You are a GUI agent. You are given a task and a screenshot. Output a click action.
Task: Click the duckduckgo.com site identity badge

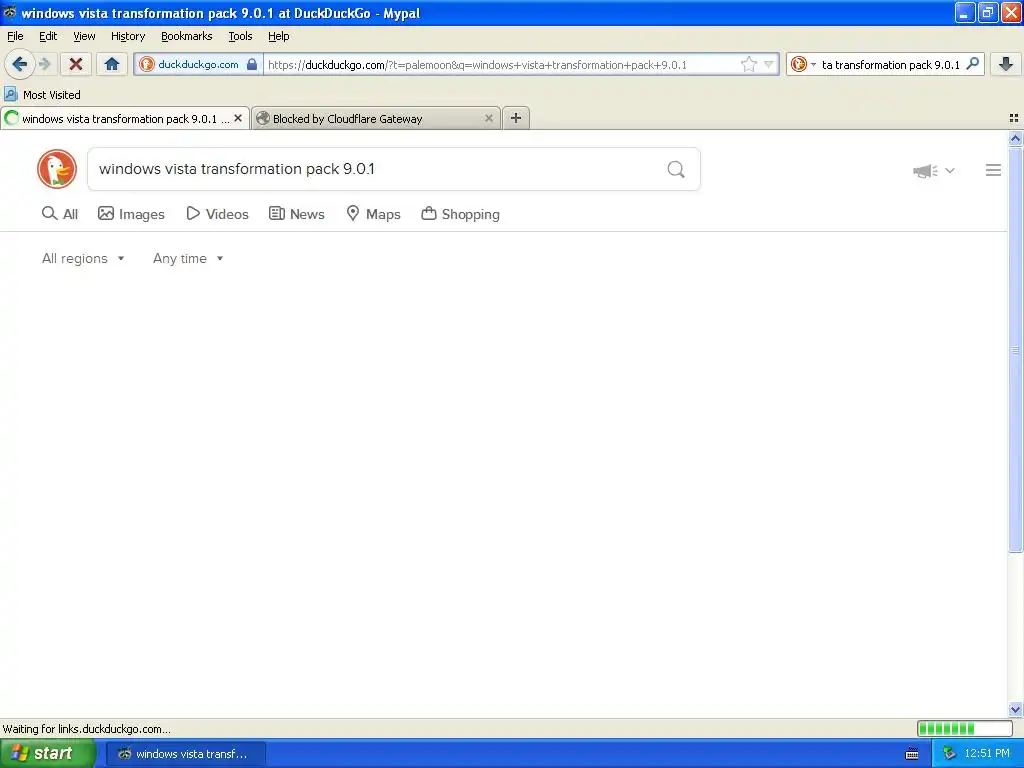point(199,64)
